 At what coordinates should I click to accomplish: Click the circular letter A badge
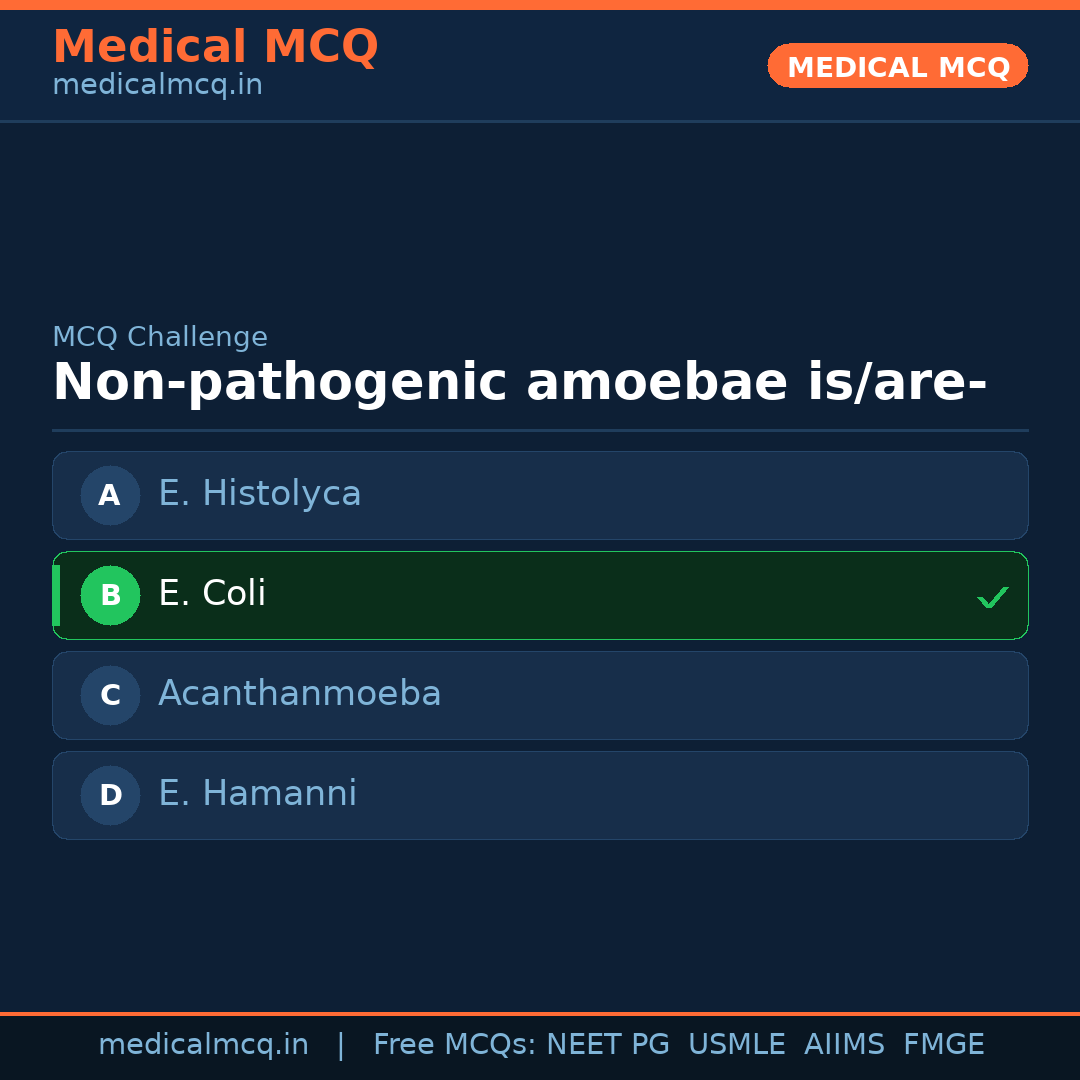click(110, 495)
